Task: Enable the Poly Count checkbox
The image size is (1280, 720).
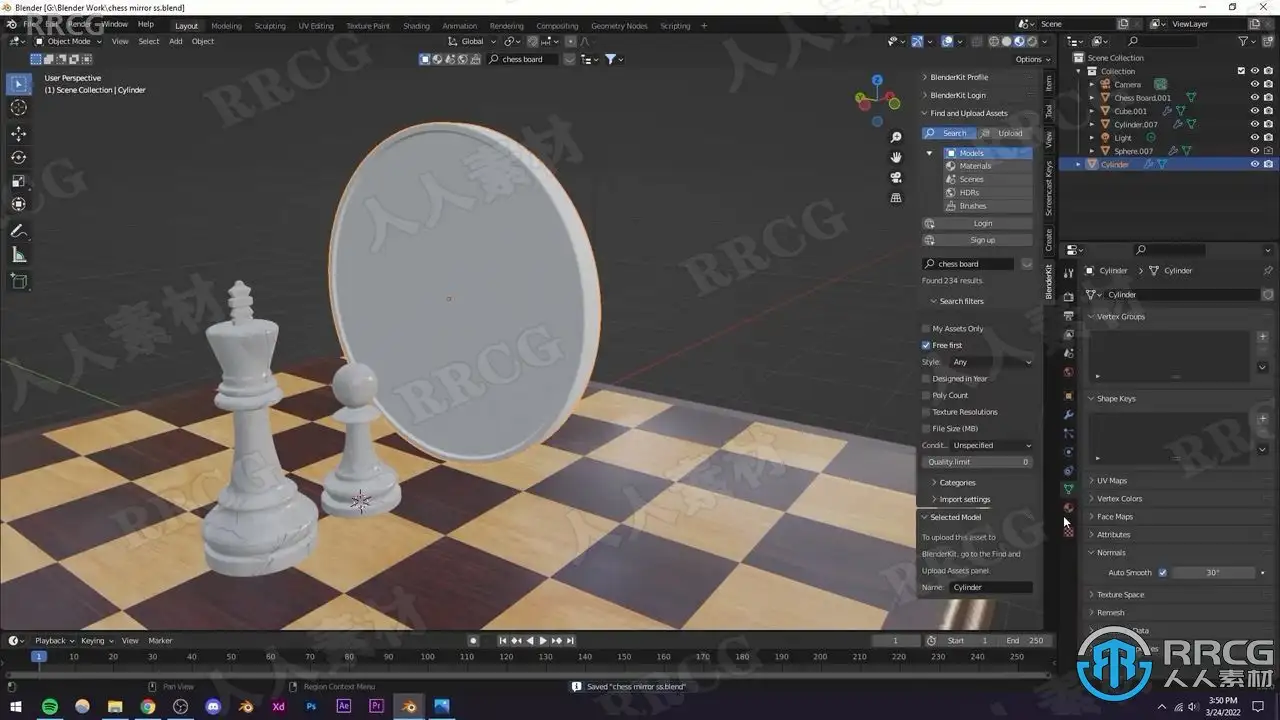Action: (926, 395)
